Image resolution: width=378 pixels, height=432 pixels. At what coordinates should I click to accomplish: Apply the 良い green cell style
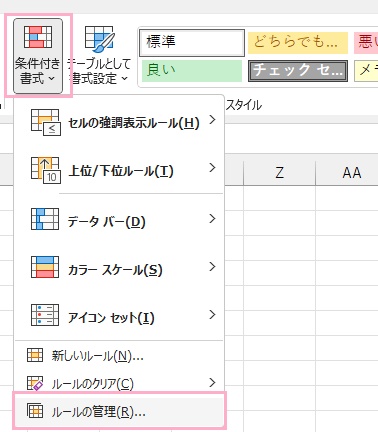pyautogui.click(x=192, y=71)
